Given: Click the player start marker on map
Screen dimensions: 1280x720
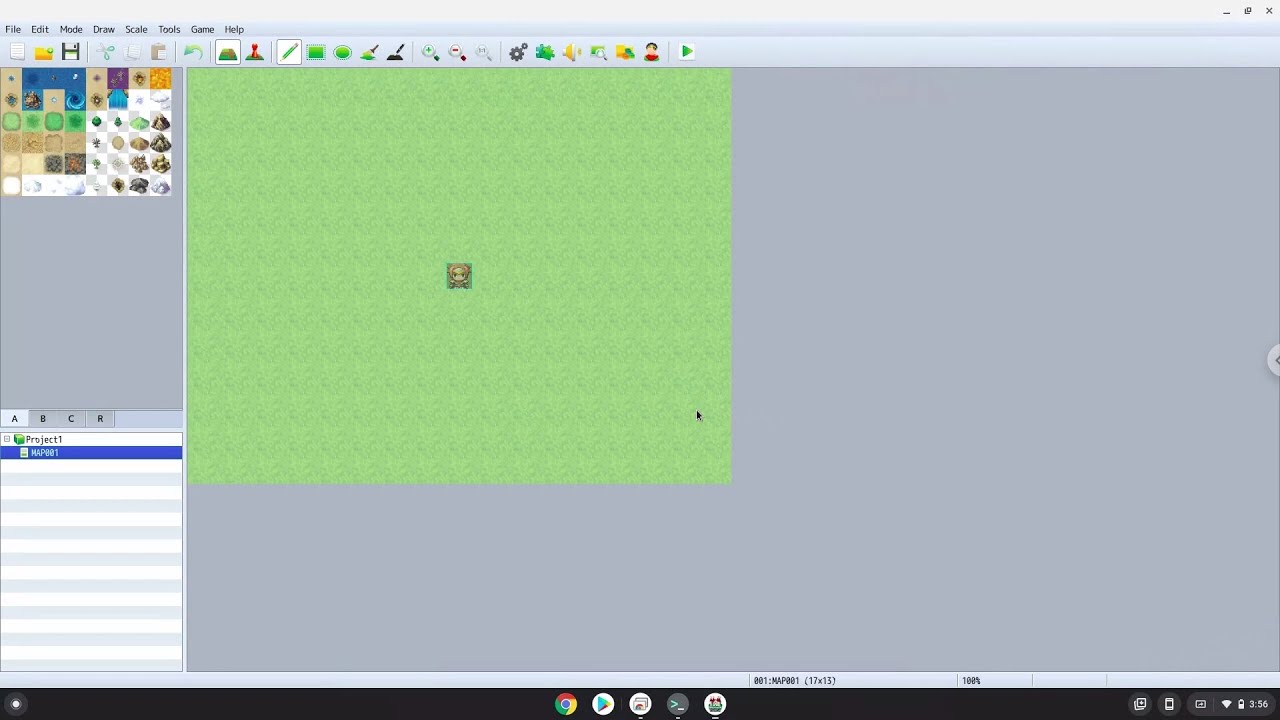Looking at the screenshot, I should 459,276.
